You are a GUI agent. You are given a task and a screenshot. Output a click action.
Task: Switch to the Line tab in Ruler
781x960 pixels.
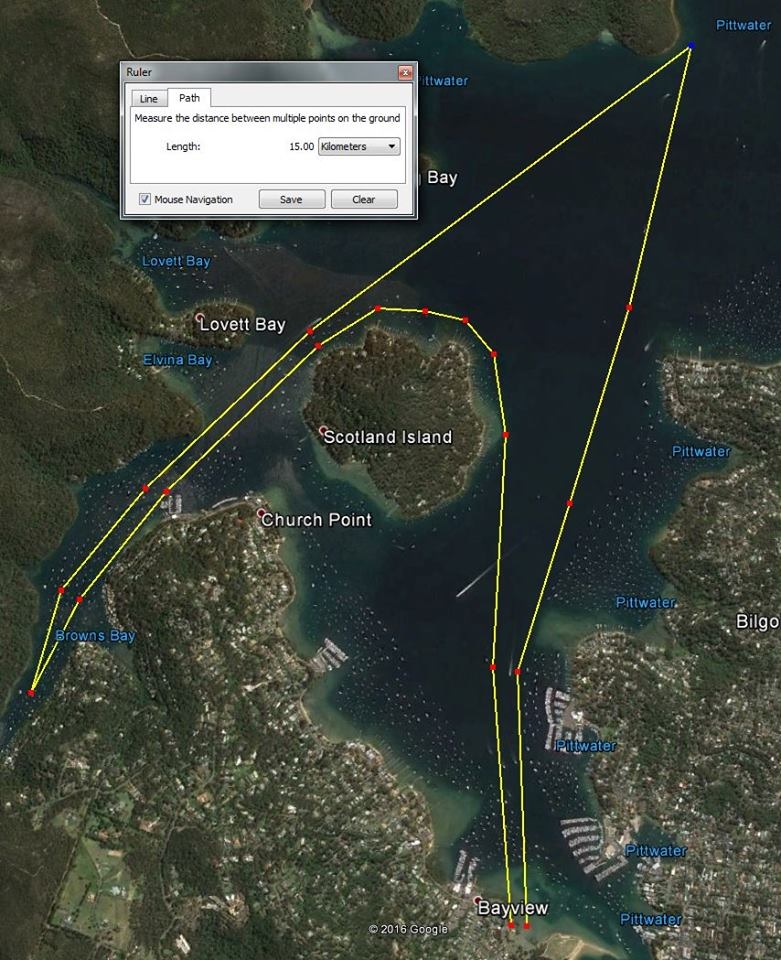pos(149,99)
